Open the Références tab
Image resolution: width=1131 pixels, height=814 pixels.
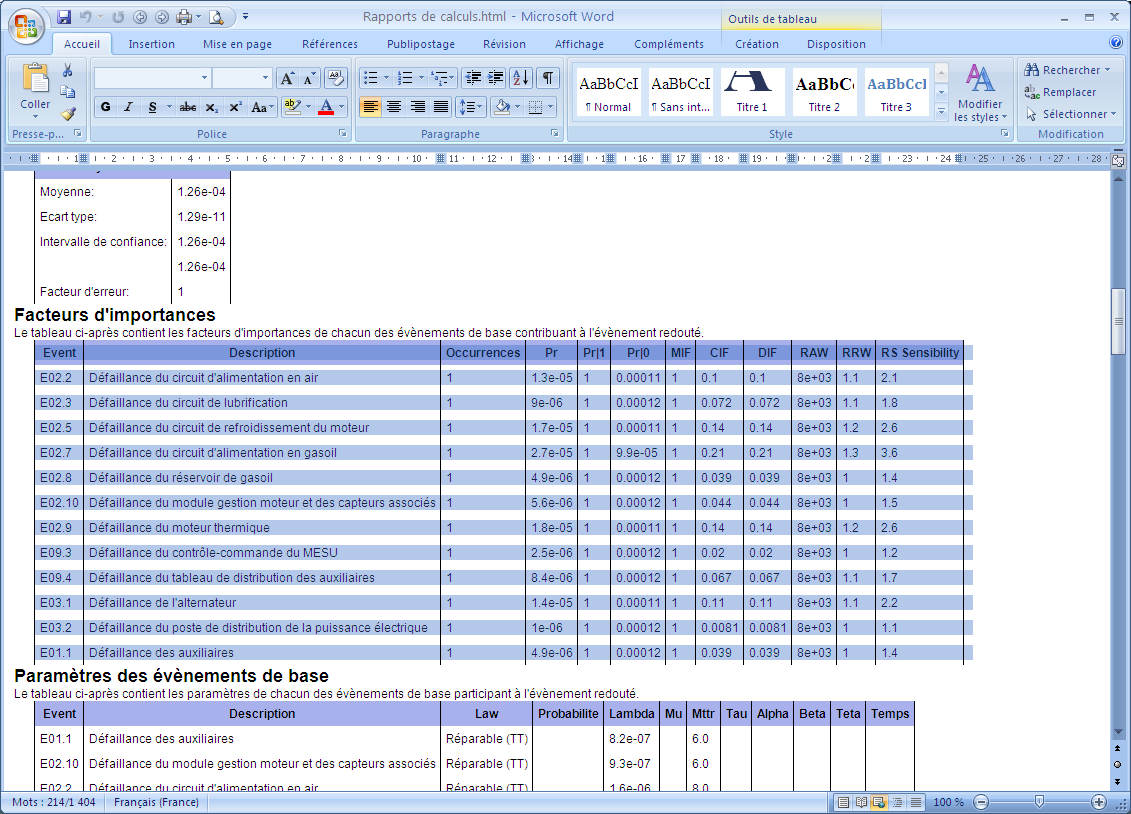(330, 44)
